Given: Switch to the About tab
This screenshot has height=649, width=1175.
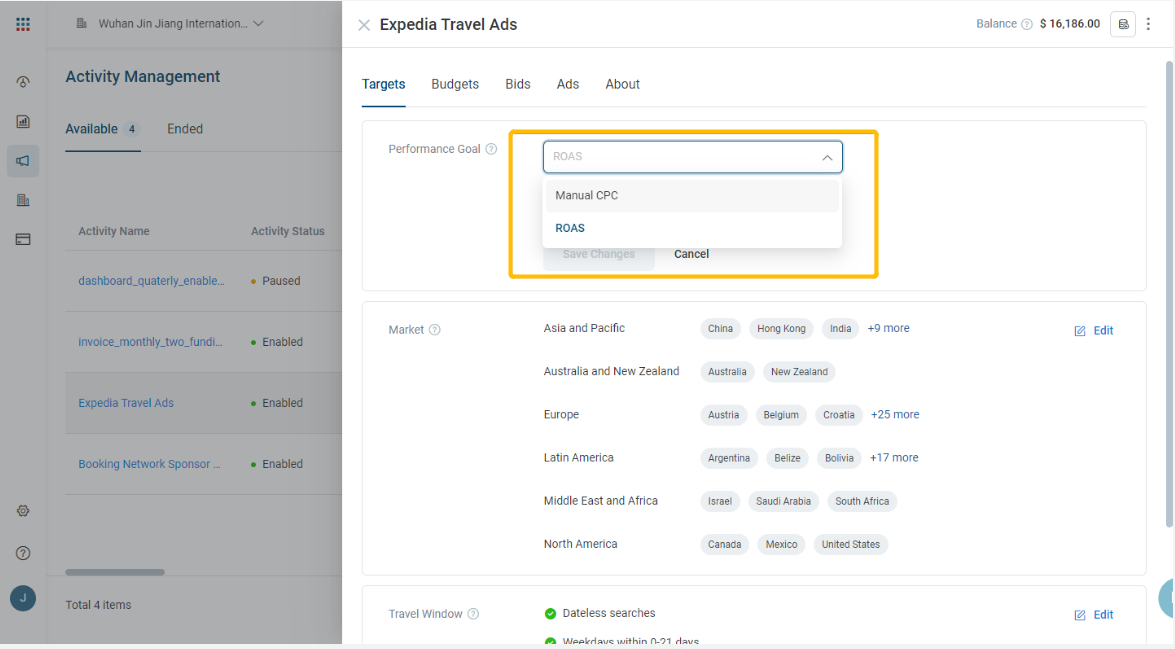Looking at the screenshot, I should [623, 84].
